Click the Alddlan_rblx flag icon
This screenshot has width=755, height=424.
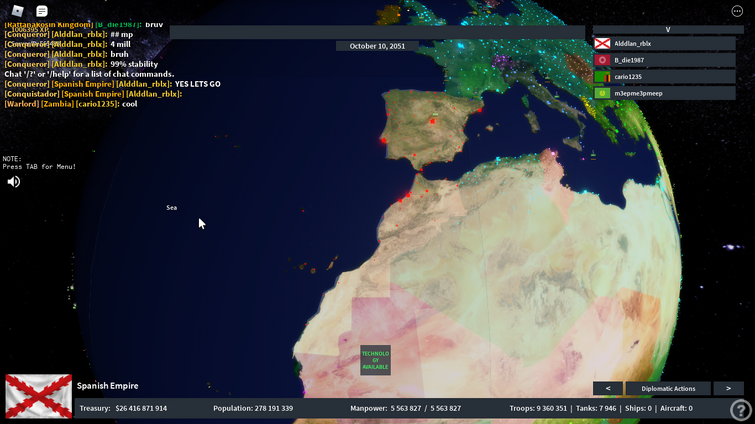click(602, 43)
